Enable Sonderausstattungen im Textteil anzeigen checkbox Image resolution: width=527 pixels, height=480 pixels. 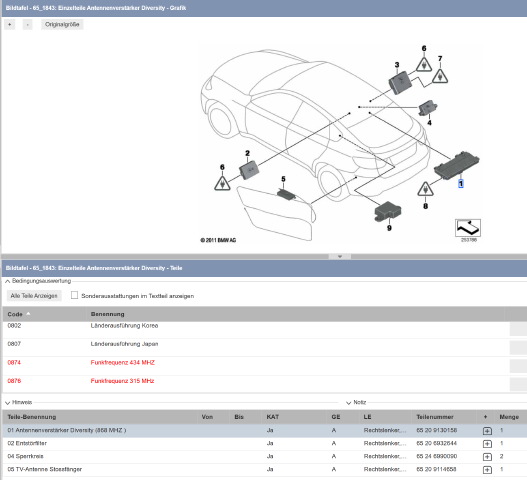(74, 295)
